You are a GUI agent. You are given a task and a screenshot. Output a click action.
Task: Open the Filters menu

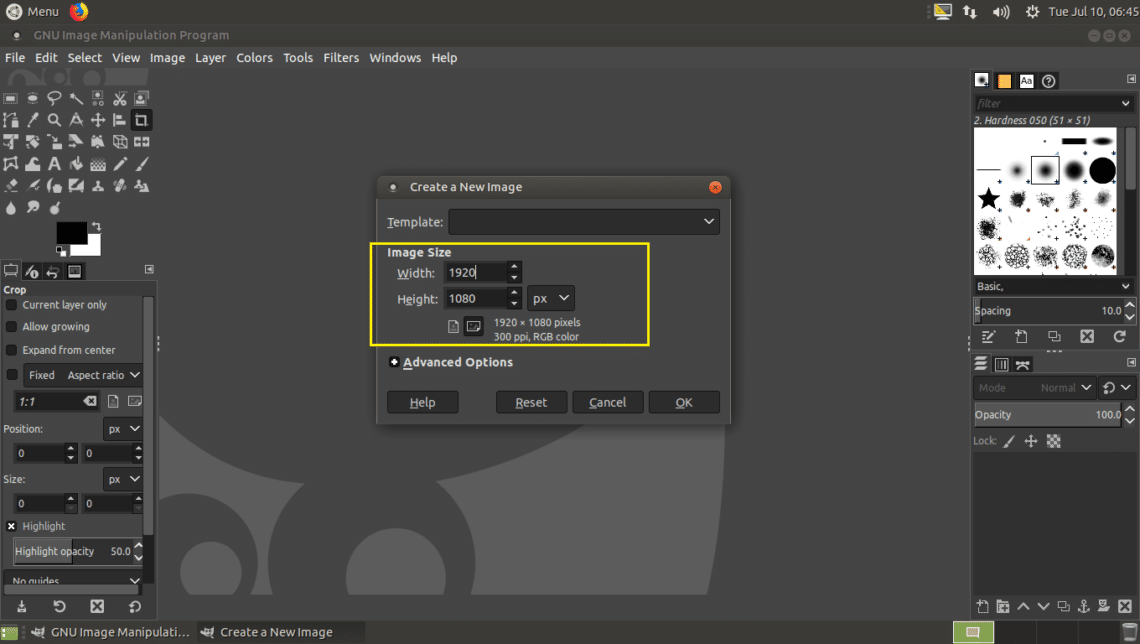point(341,58)
